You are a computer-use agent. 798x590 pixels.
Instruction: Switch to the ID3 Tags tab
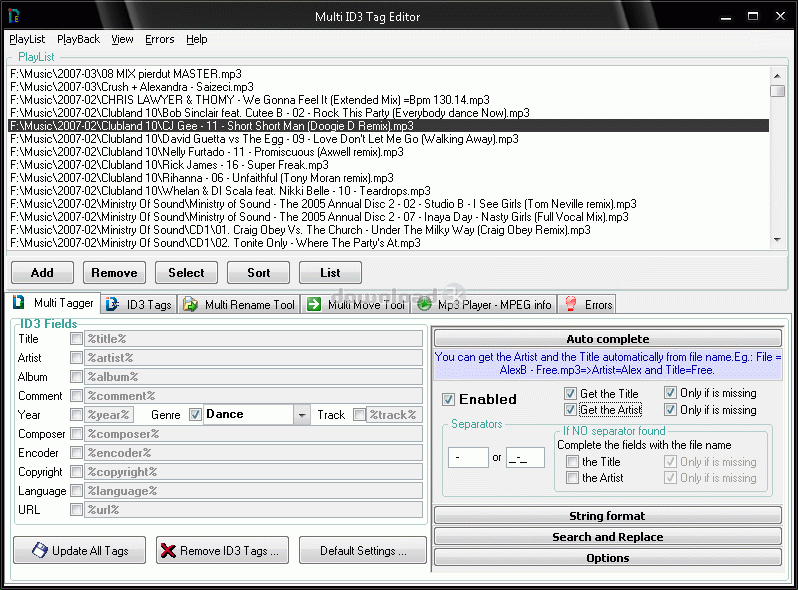(x=139, y=304)
